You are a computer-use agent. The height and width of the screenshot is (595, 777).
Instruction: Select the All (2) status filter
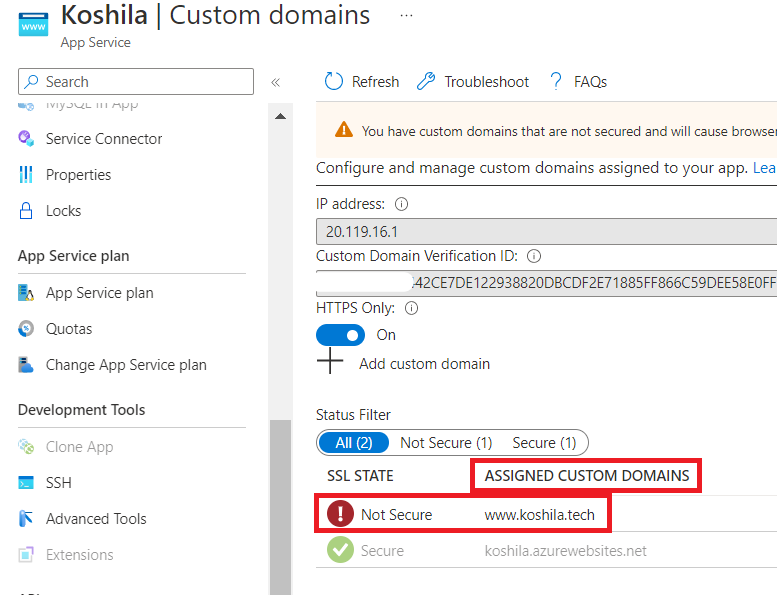pyautogui.click(x=354, y=442)
